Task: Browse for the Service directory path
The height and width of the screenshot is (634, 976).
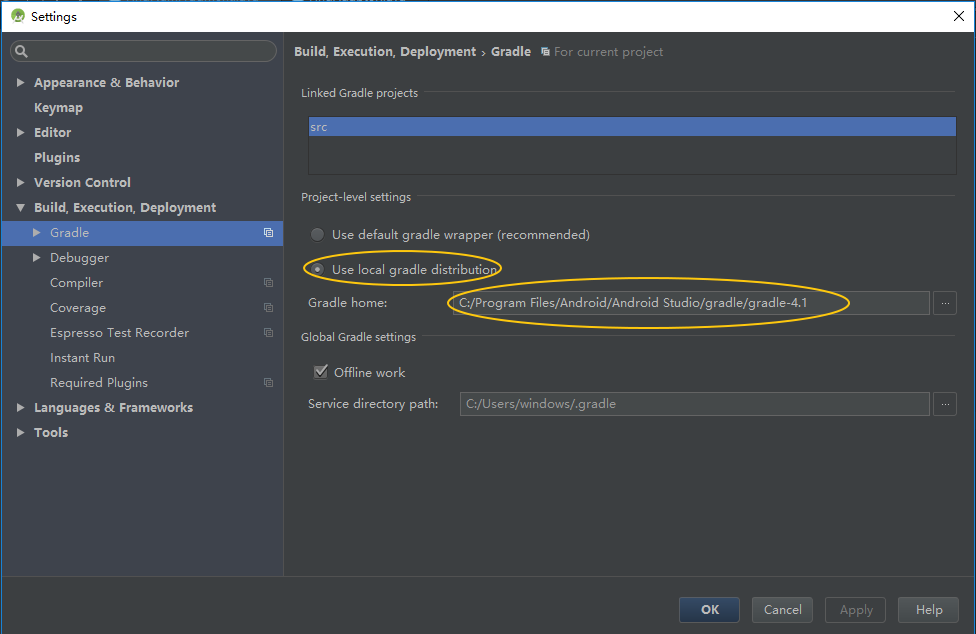Action: coord(945,404)
